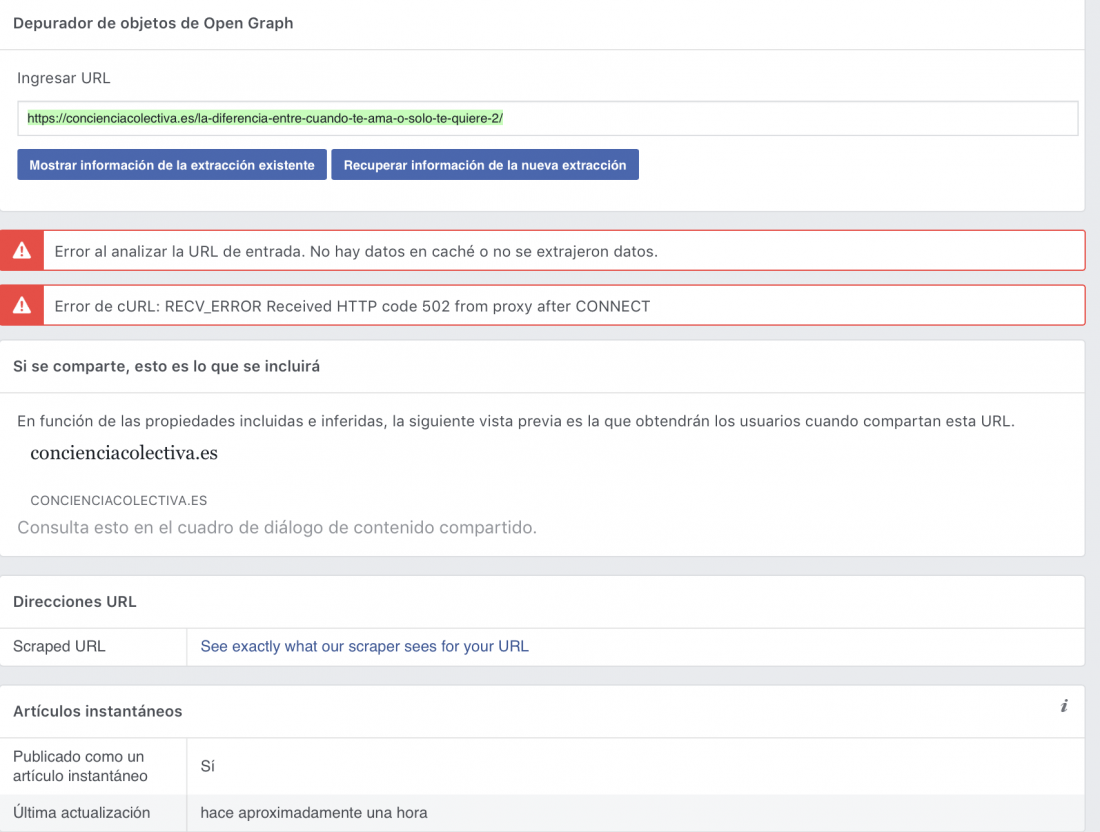Screen dimensions: 1100x832
Task: Click 'Consulta esto en el cuadro de diálogo' text
Action: coord(277,528)
